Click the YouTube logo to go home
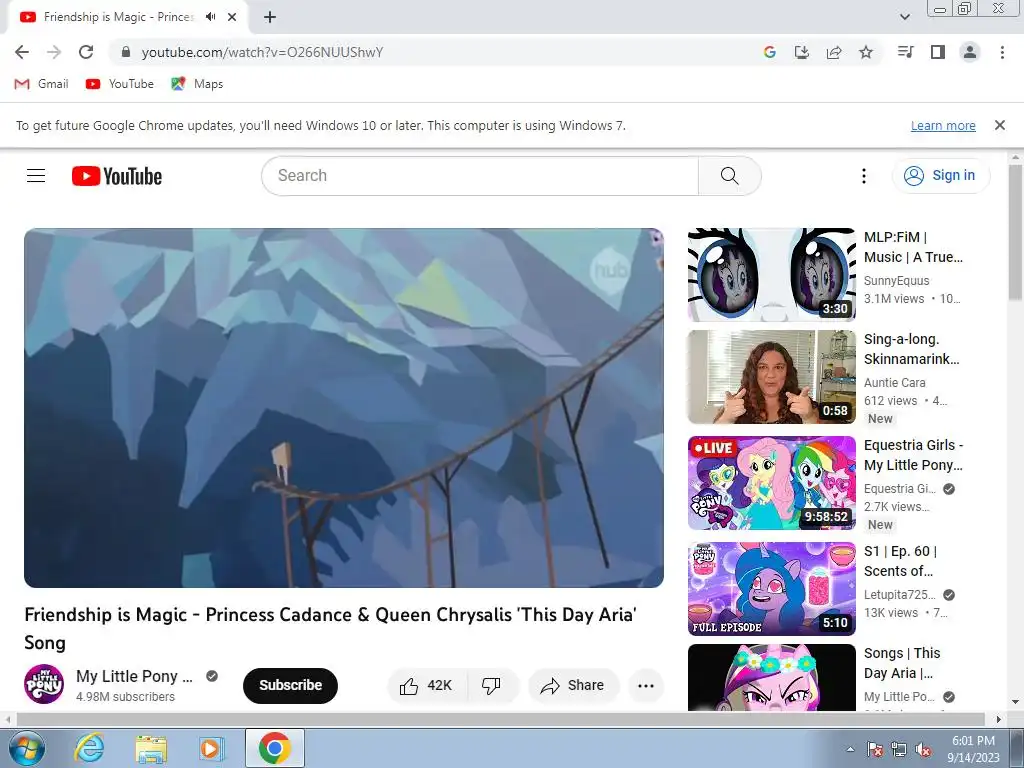Screen dimensions: 1024x768 tap(117, 176)
